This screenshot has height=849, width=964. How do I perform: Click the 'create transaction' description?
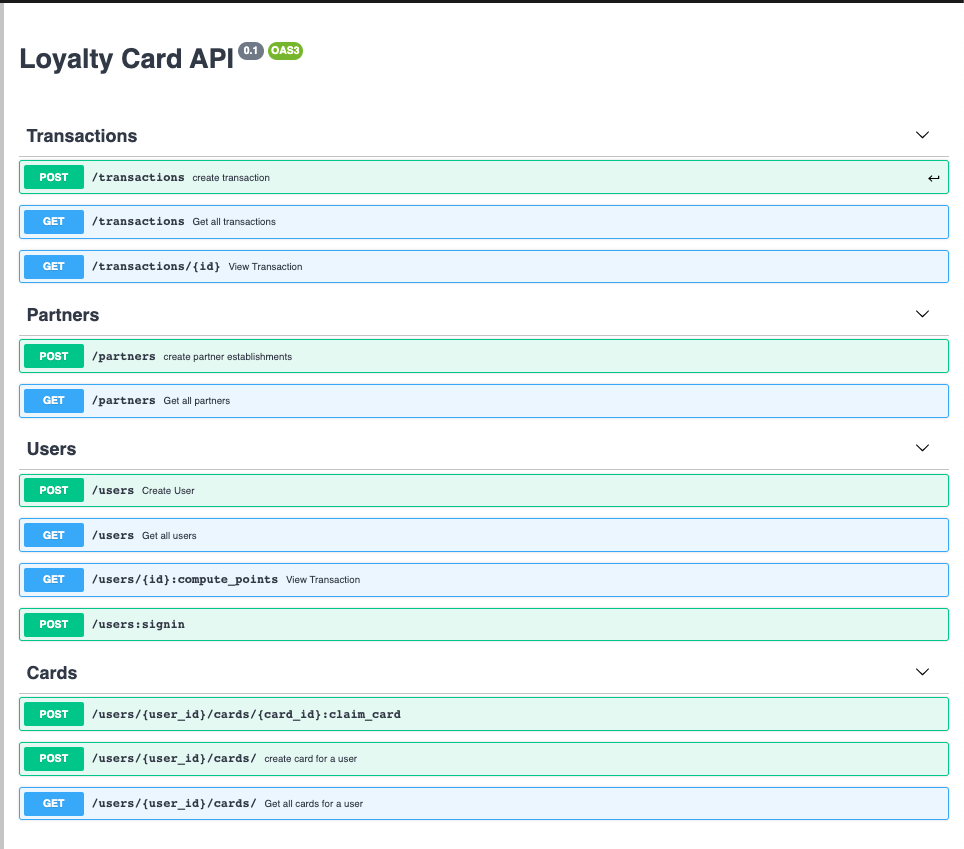(231, 178)
